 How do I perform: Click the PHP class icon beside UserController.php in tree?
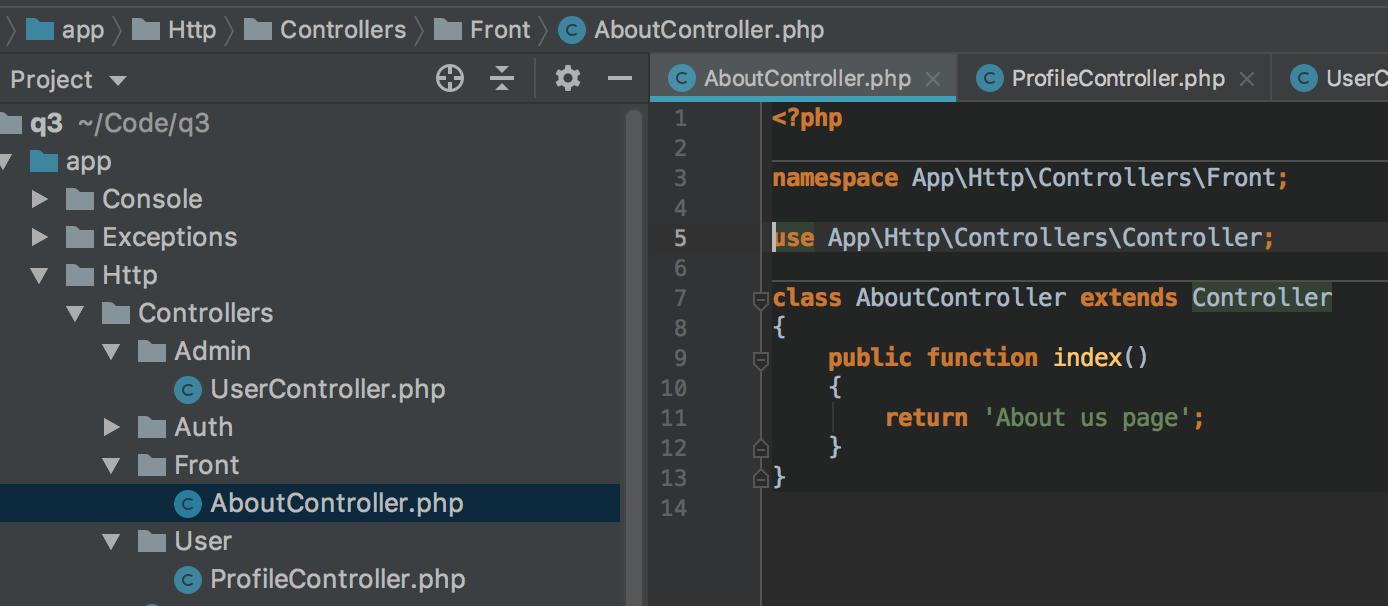(x=187, y=389)
